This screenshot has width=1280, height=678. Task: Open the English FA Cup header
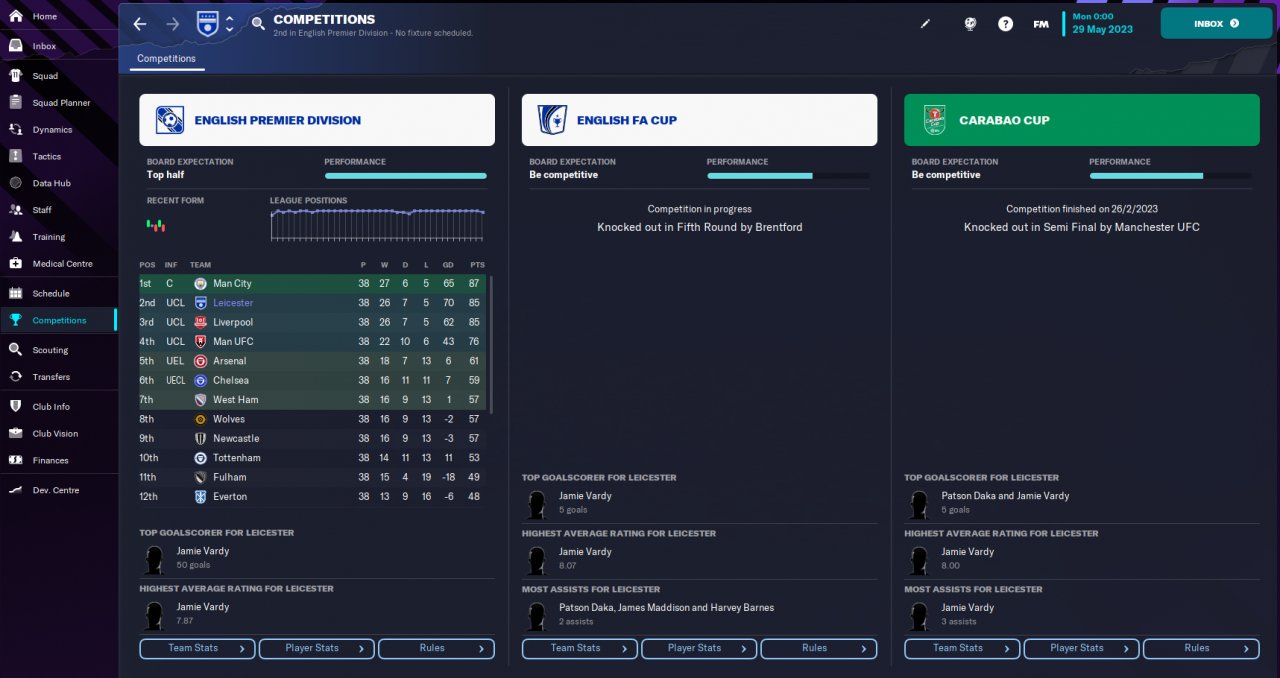pos(699,120)
